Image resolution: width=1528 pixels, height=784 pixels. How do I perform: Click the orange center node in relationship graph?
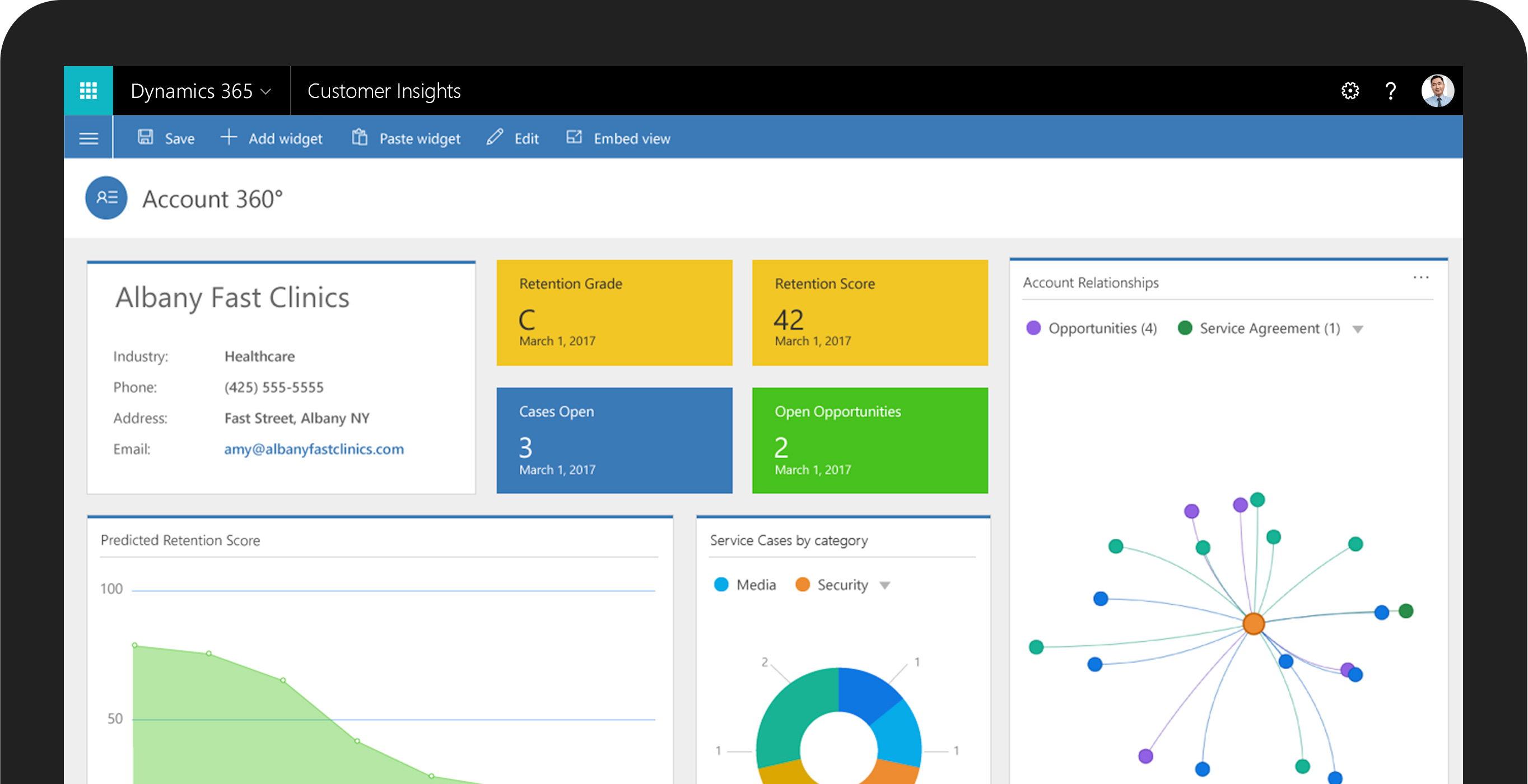coord(1254,624)
